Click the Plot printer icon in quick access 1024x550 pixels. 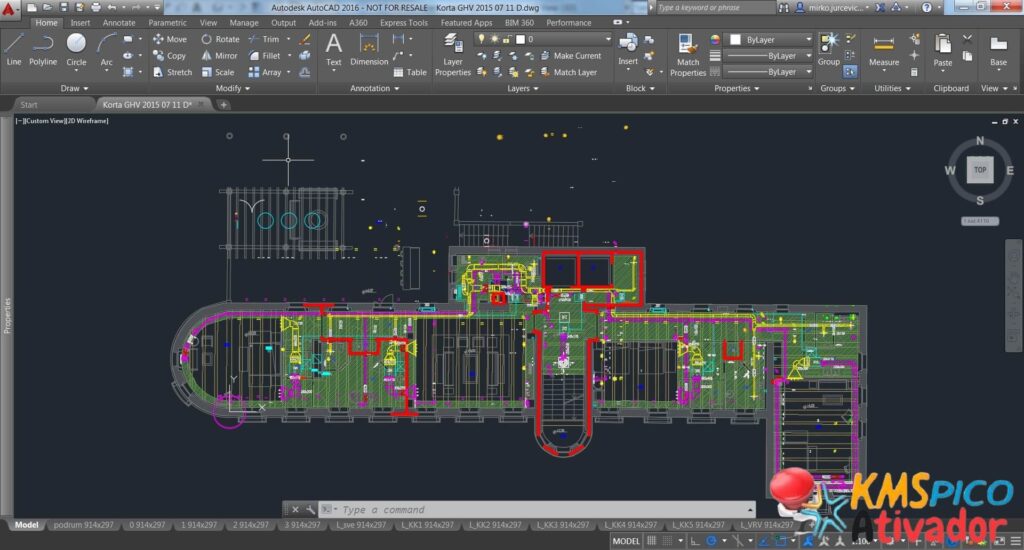click(96, 7)
